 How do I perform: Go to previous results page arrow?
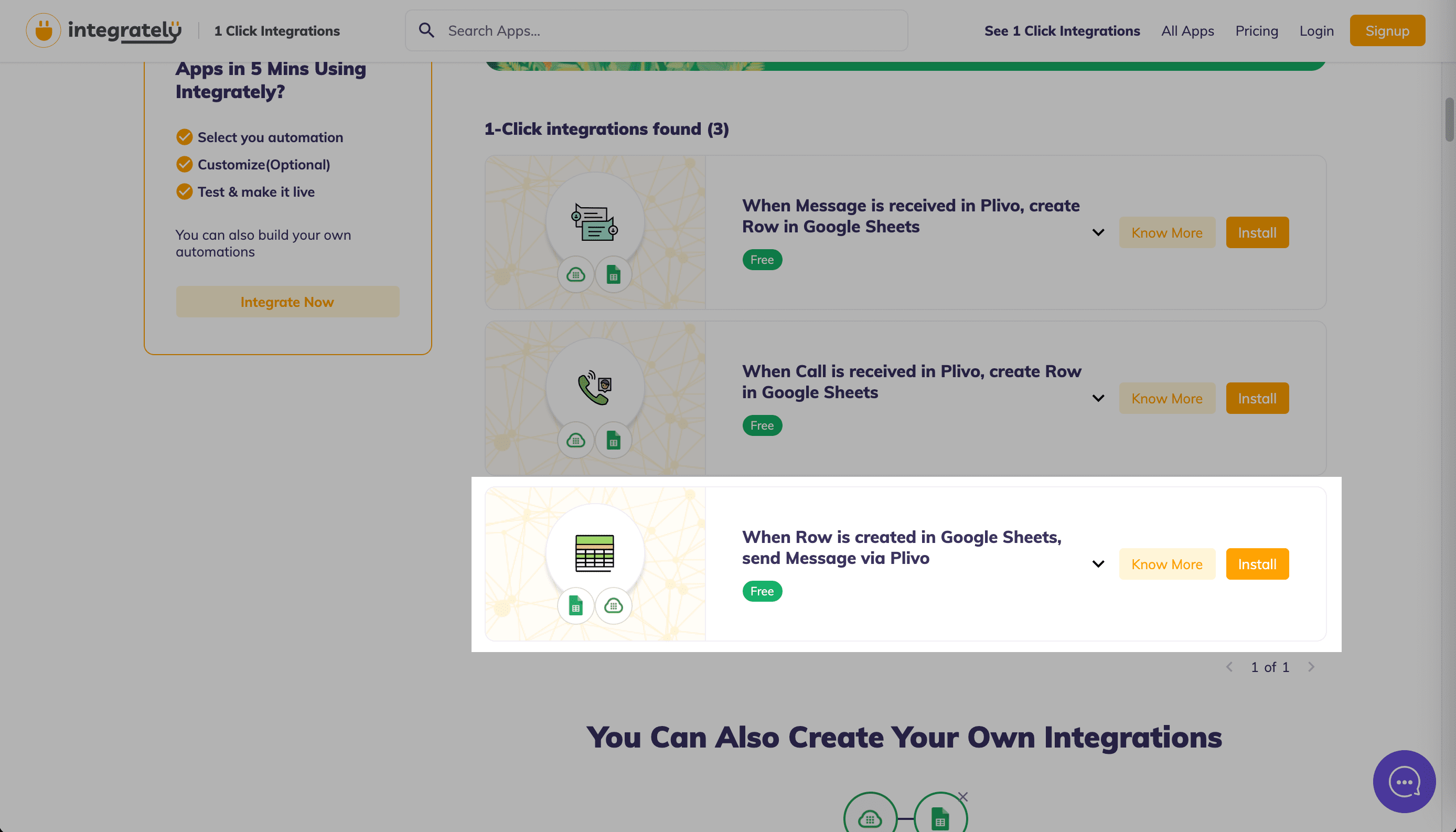click(x=1229, y=667)
